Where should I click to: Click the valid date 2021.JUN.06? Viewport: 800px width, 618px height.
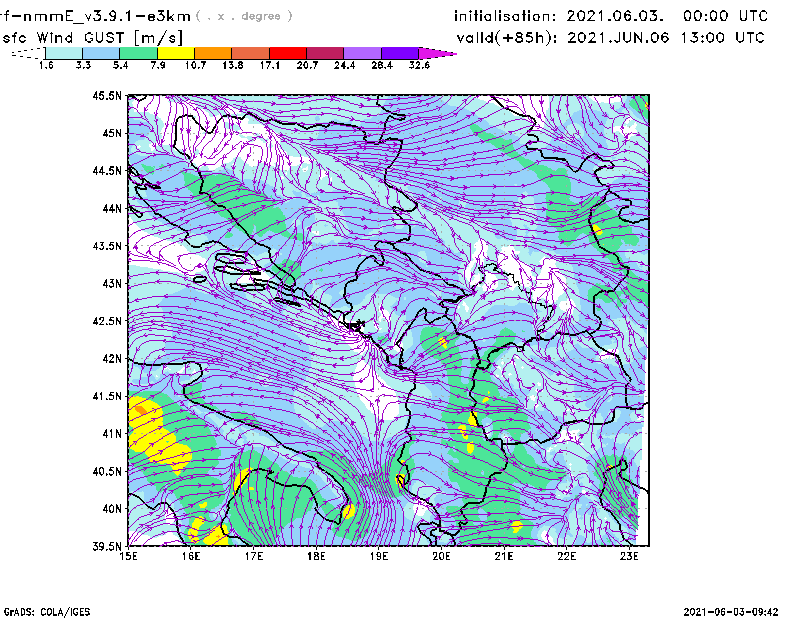(x=618, y=38)
